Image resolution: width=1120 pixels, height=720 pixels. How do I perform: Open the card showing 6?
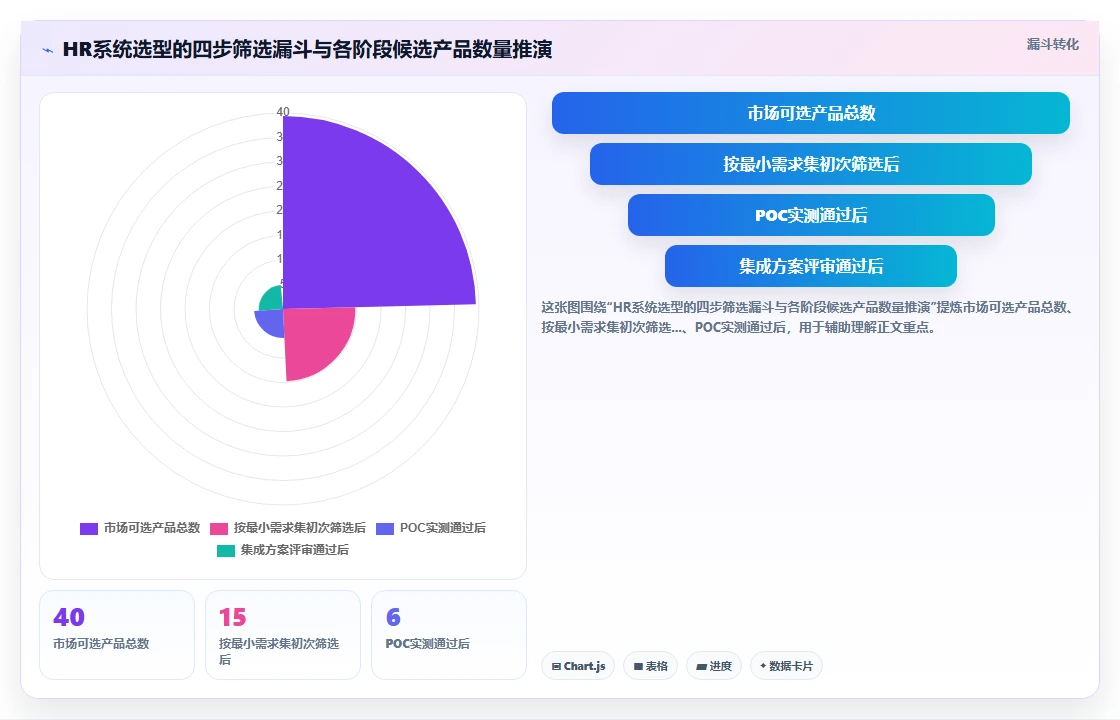click(x=449, y=635)
